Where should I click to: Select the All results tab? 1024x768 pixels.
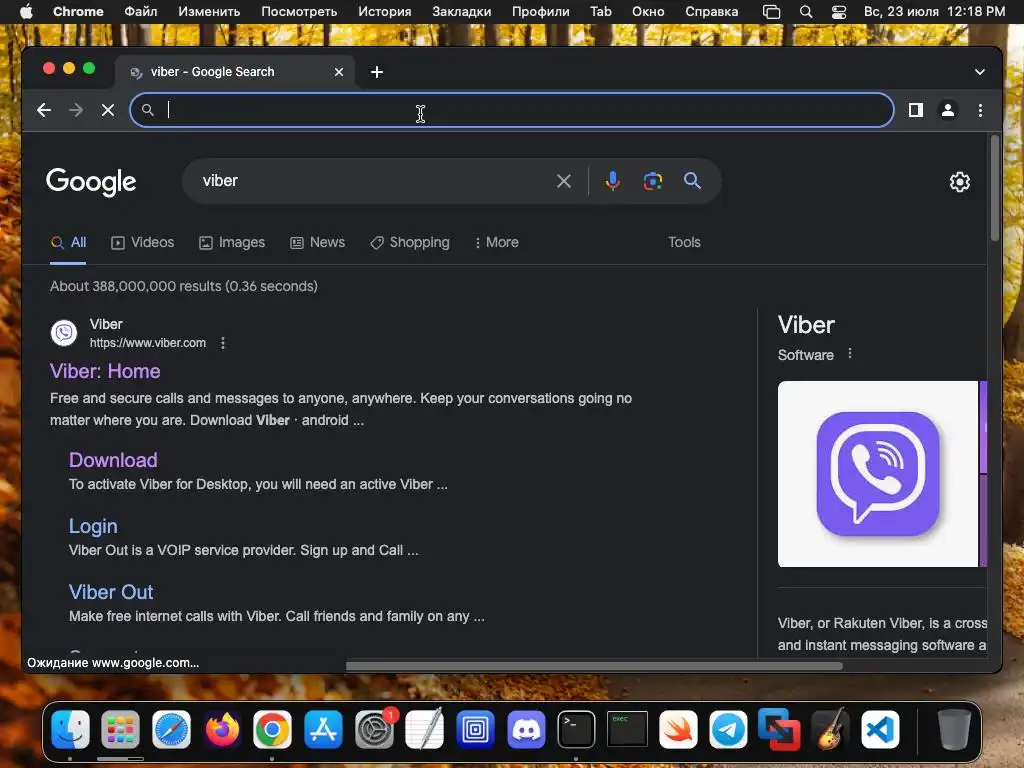[69, 242]
